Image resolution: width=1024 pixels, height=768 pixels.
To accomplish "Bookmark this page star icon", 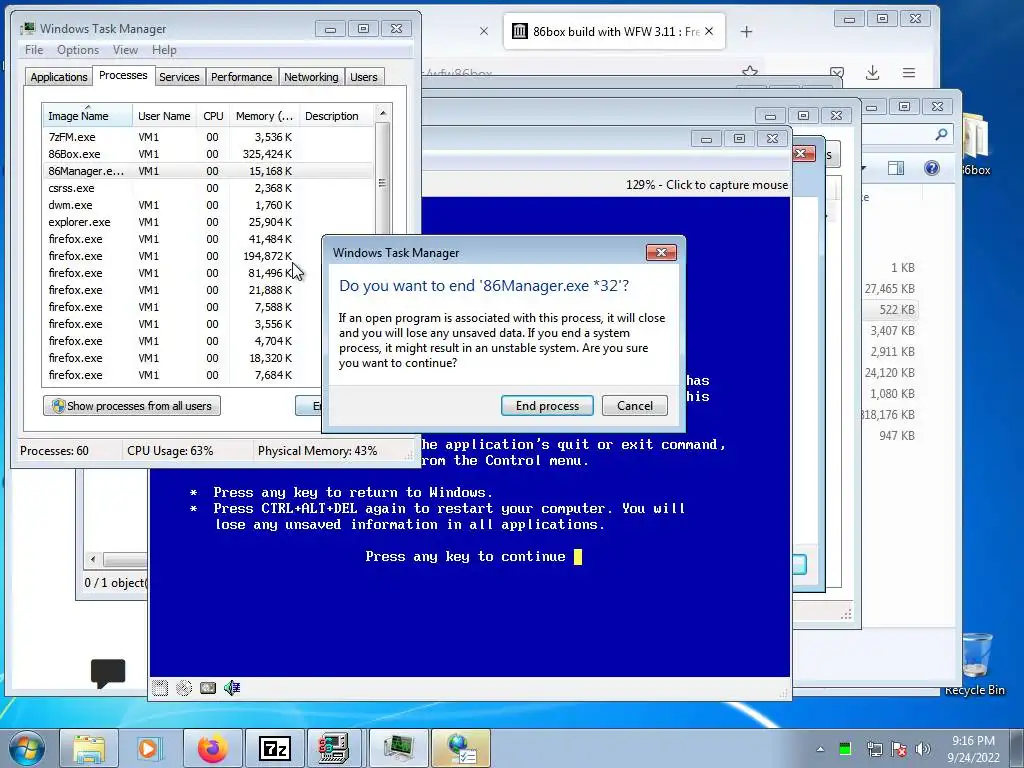I will point(750,71).
